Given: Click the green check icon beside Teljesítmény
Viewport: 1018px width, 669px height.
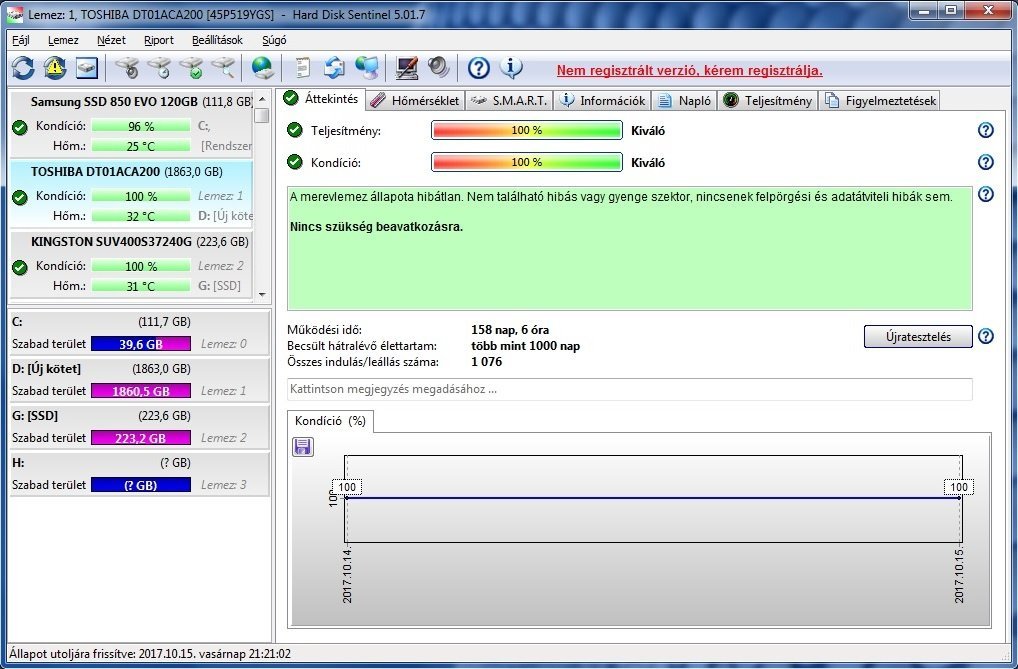Looking at the screenshot, I should point(295,130).
